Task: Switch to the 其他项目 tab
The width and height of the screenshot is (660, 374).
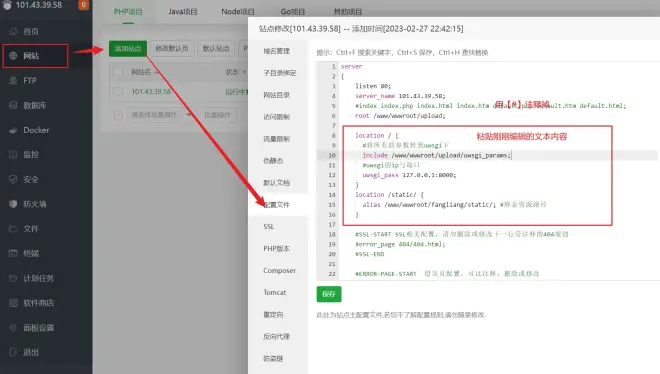Action: (x=348, y=12)
